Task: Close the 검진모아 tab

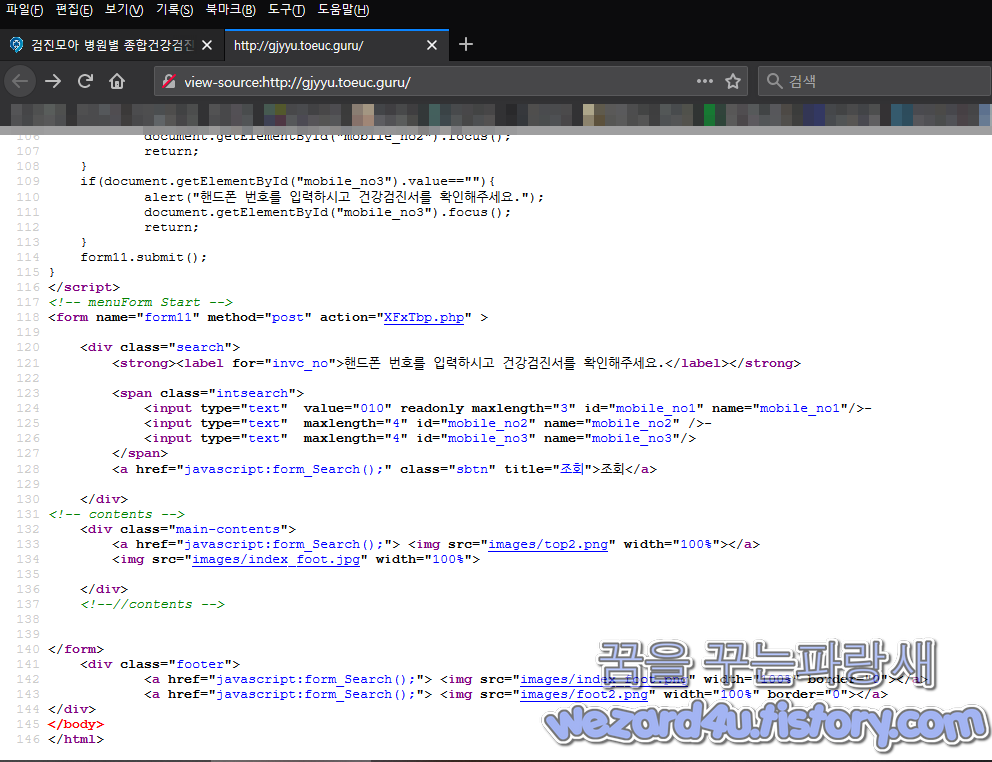Action: [x=207, y=46]
